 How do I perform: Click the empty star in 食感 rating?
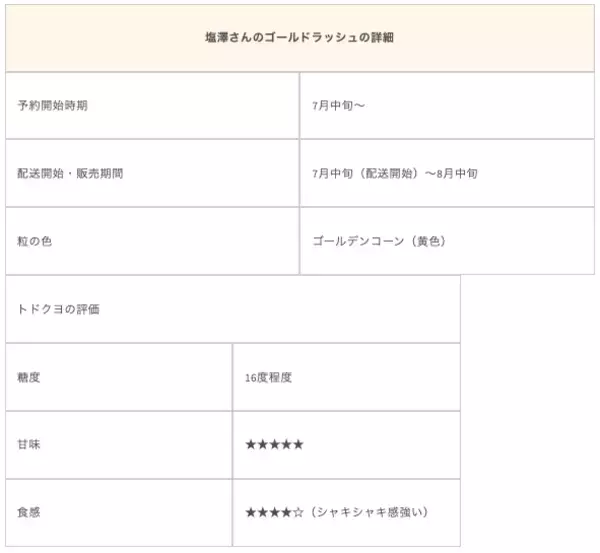coord(298,512)
